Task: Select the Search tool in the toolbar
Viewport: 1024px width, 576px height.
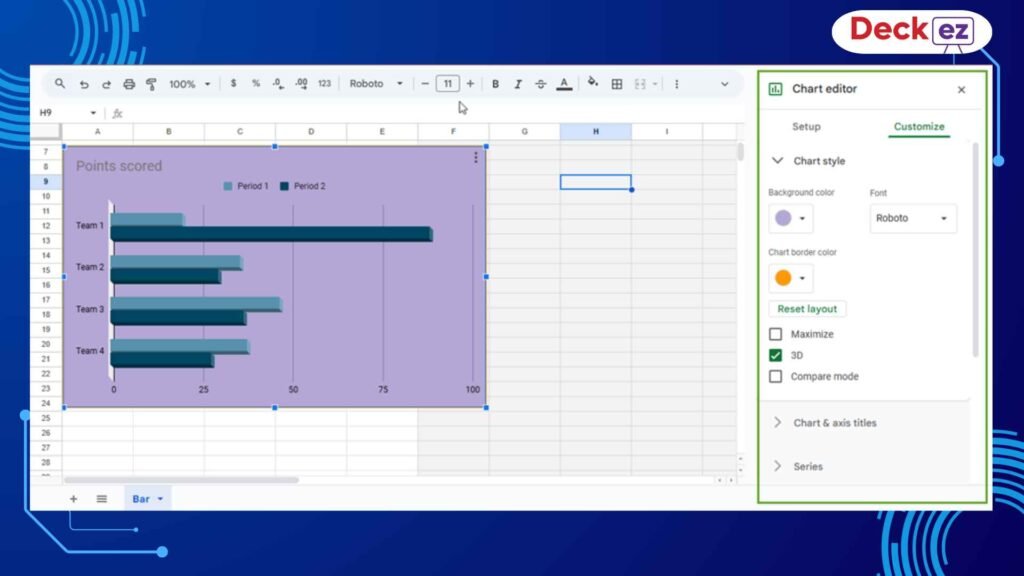Action: coord(60,84)
